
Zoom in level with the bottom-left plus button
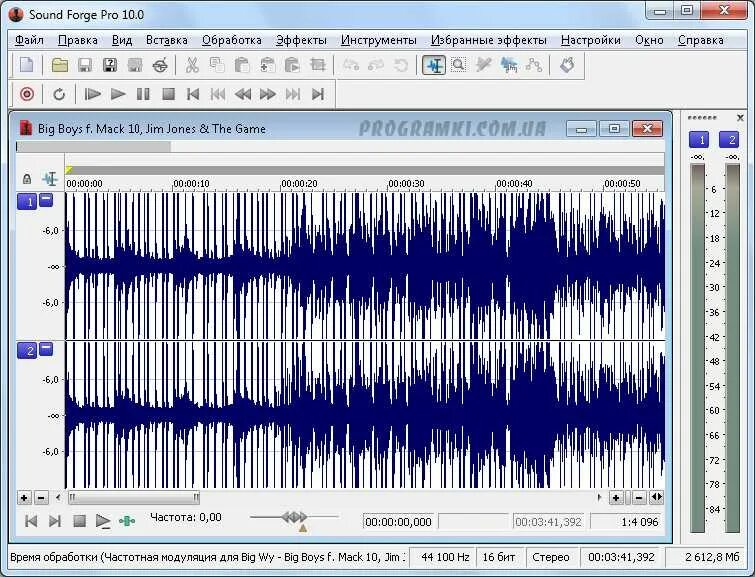pyautogui.click(x=24, y=498)
